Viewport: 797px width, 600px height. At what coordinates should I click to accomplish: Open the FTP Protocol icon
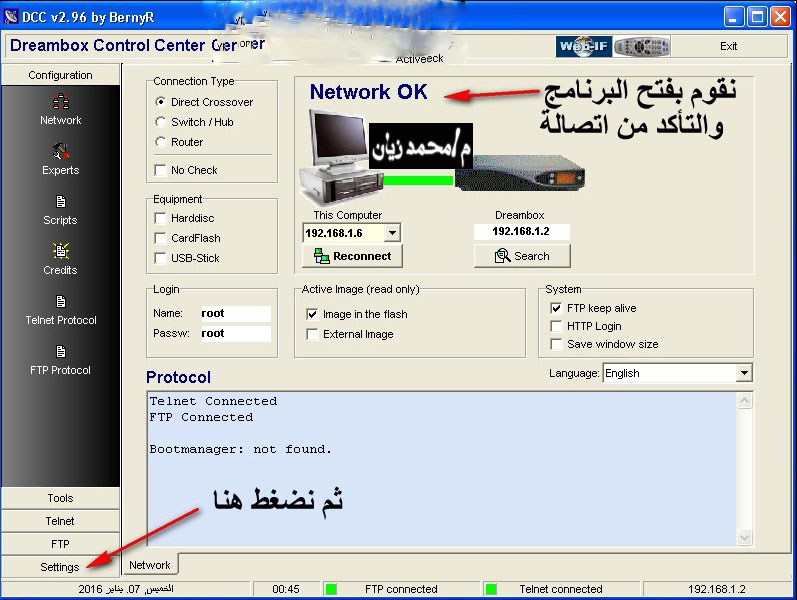tap(60, 353)
